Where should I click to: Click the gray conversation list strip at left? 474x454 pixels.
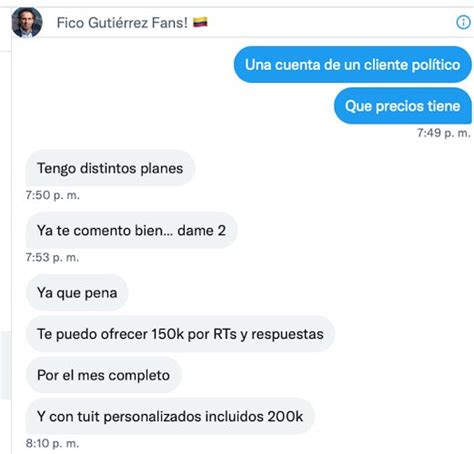5,365
